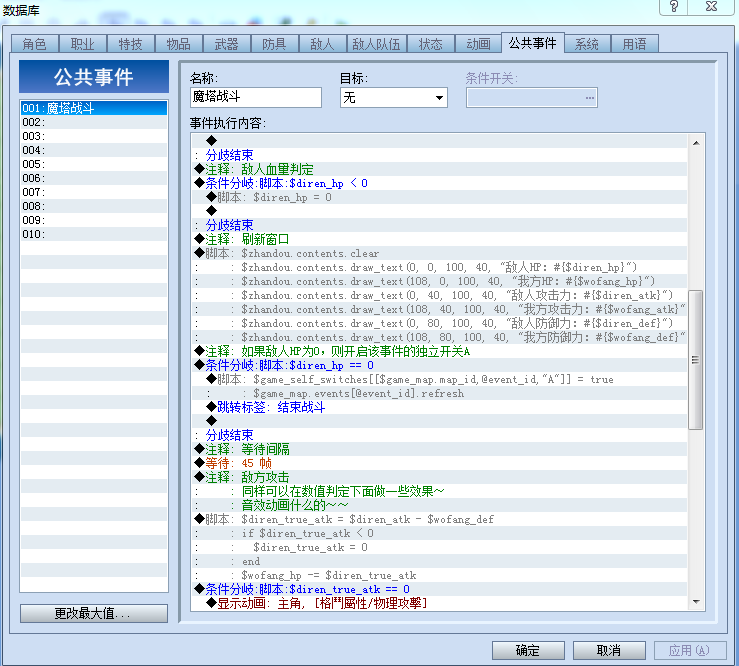Screen dimensions: 739x666
Task: Select the $game_map.events refresh line
Action: [x=439, y=393]
